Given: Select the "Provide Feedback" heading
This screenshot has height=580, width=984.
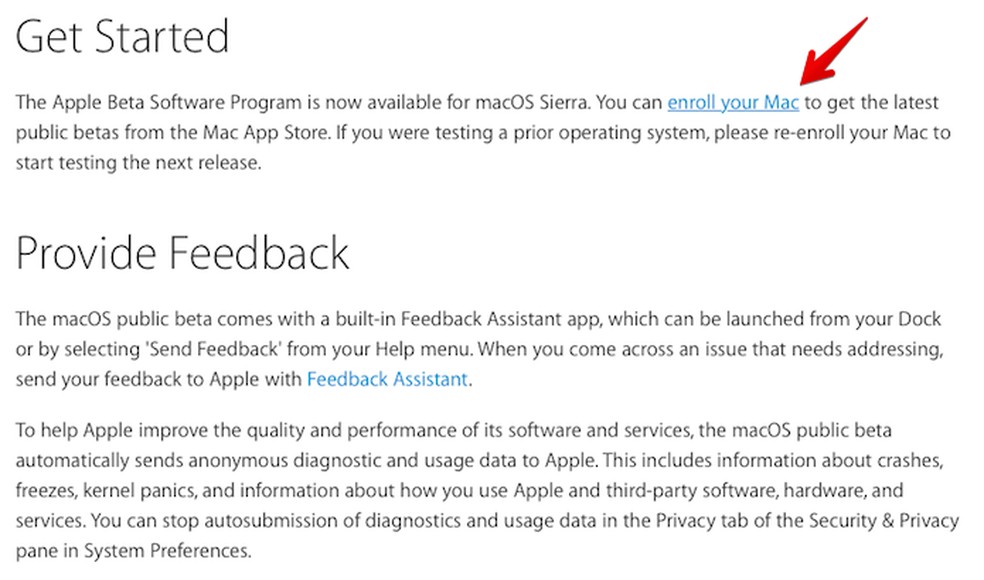Looking at the screenshot, I should coord(182,253).
